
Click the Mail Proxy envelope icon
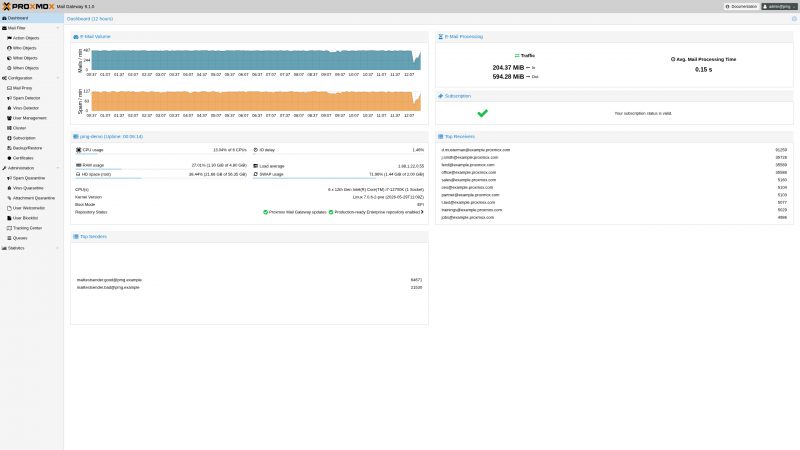pos(9,88)
